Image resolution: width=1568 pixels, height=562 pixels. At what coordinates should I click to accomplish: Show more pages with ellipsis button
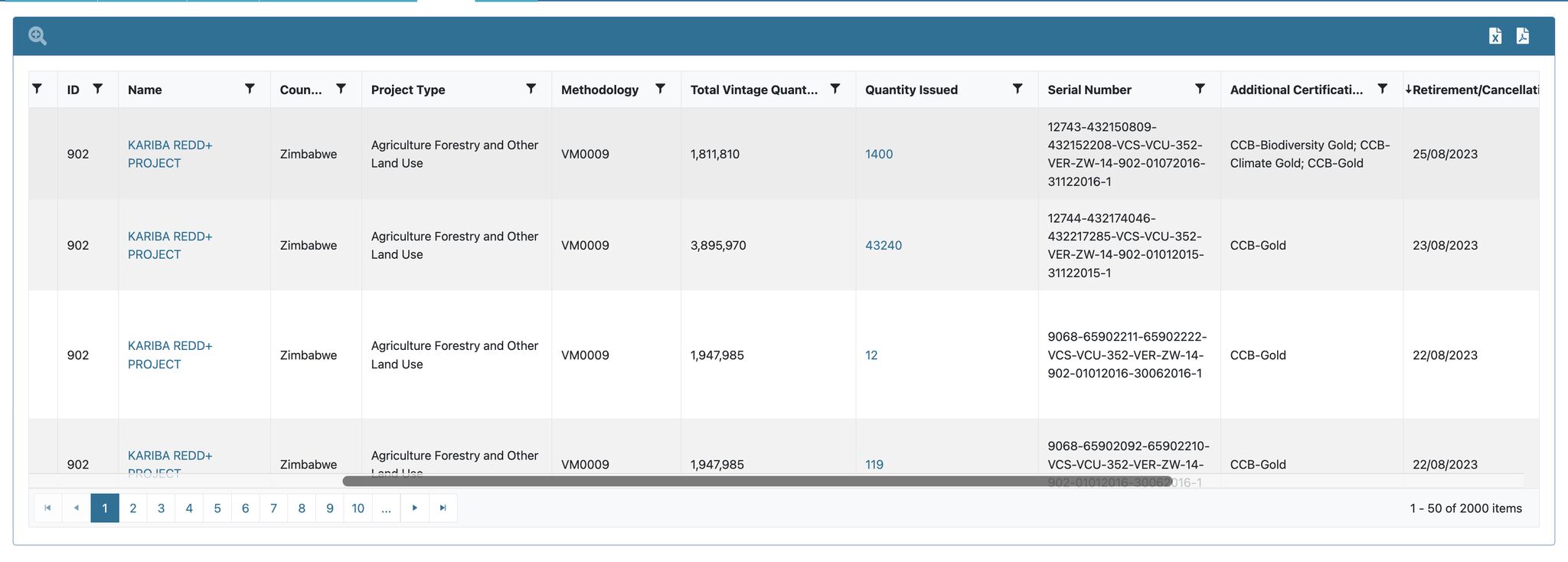coord(386,508)
